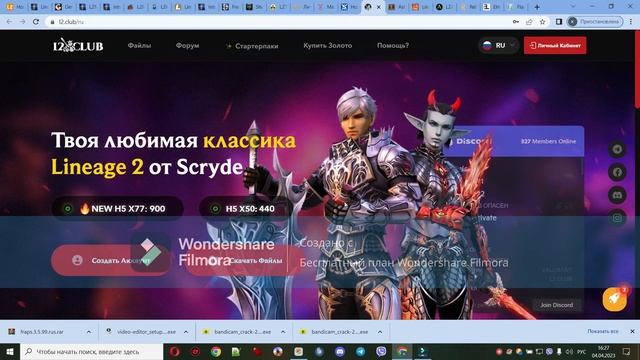Open the Discord social icon in the side column
640x360 pixels.
617,195
